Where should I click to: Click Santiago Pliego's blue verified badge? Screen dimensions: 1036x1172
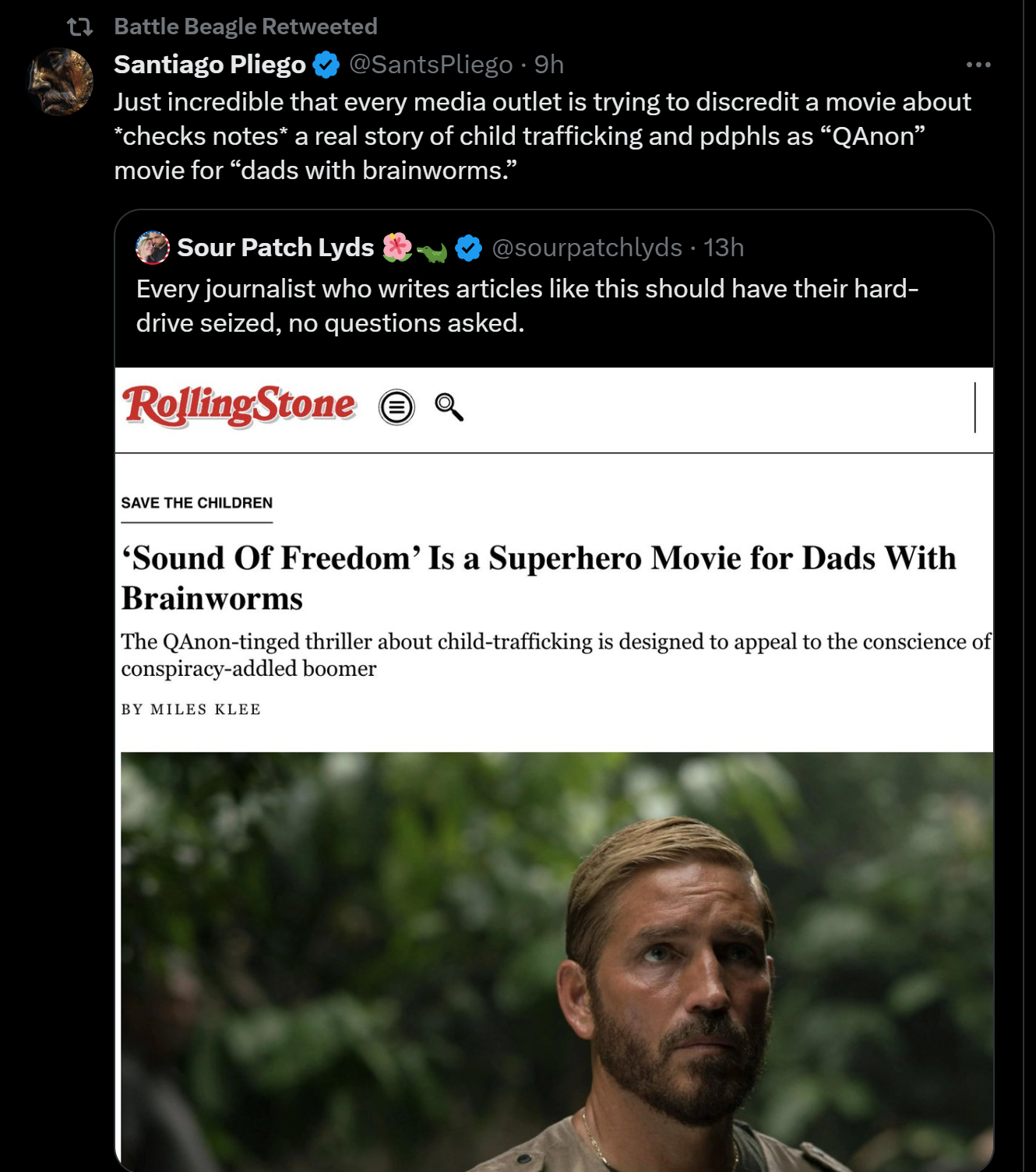click(326, 65)
